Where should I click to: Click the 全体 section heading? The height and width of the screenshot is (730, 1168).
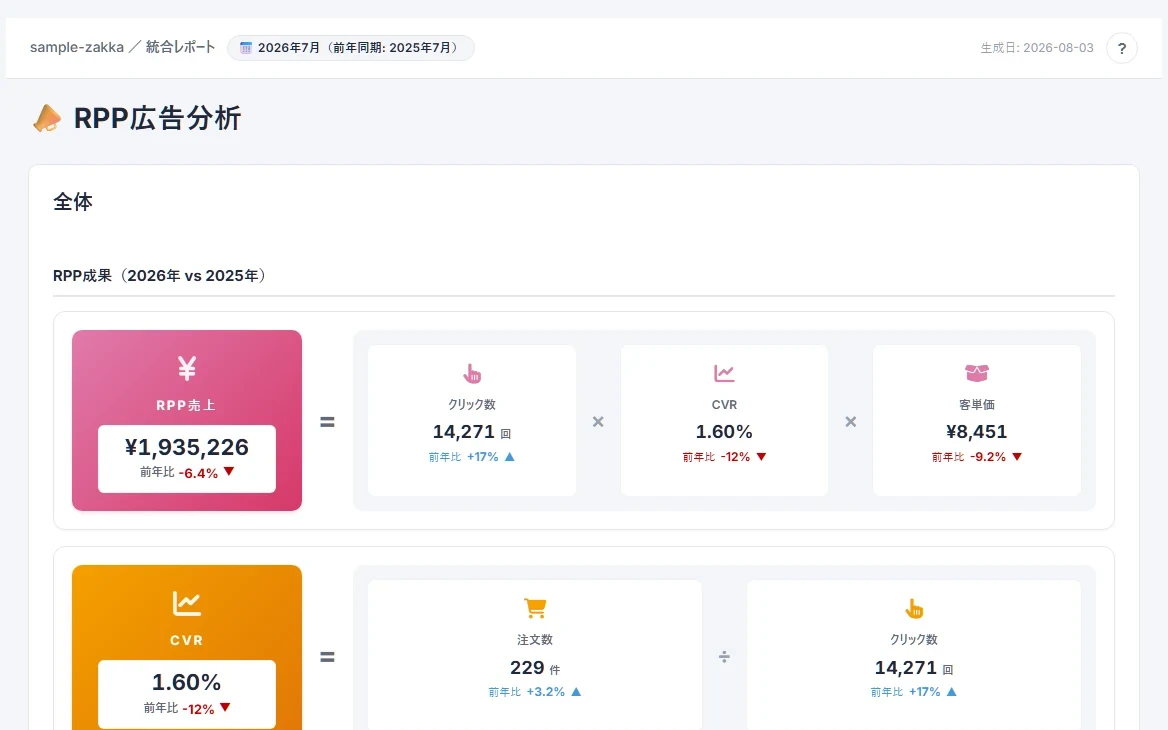(73, 202)
